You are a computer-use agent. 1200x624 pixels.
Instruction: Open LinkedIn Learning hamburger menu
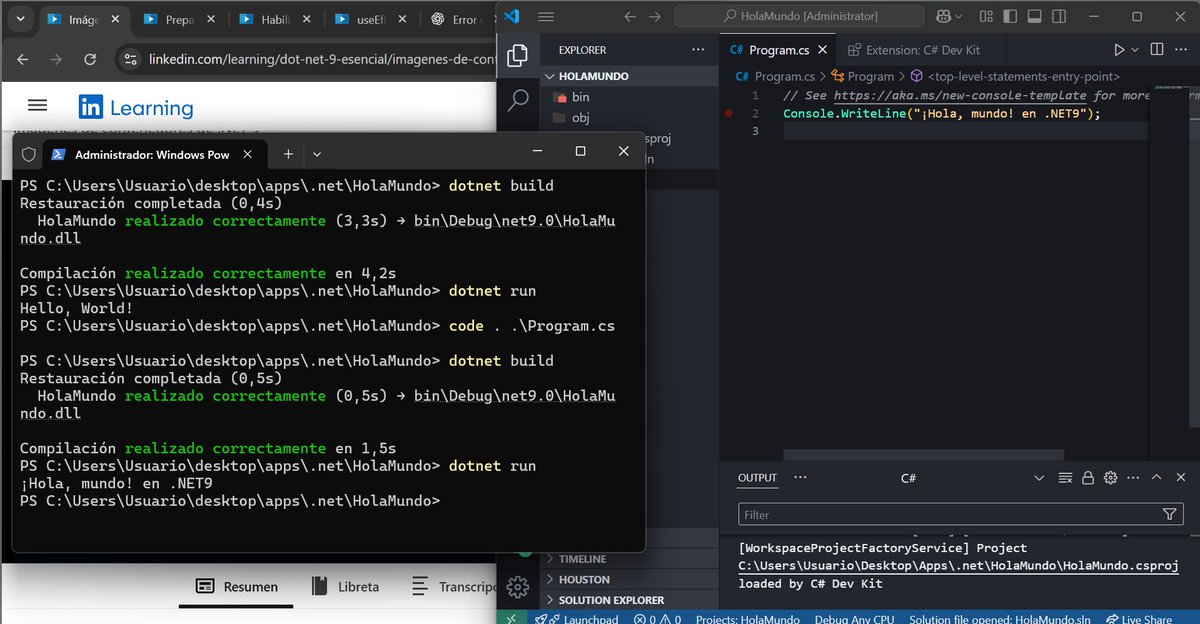click(x=37, y=106)
